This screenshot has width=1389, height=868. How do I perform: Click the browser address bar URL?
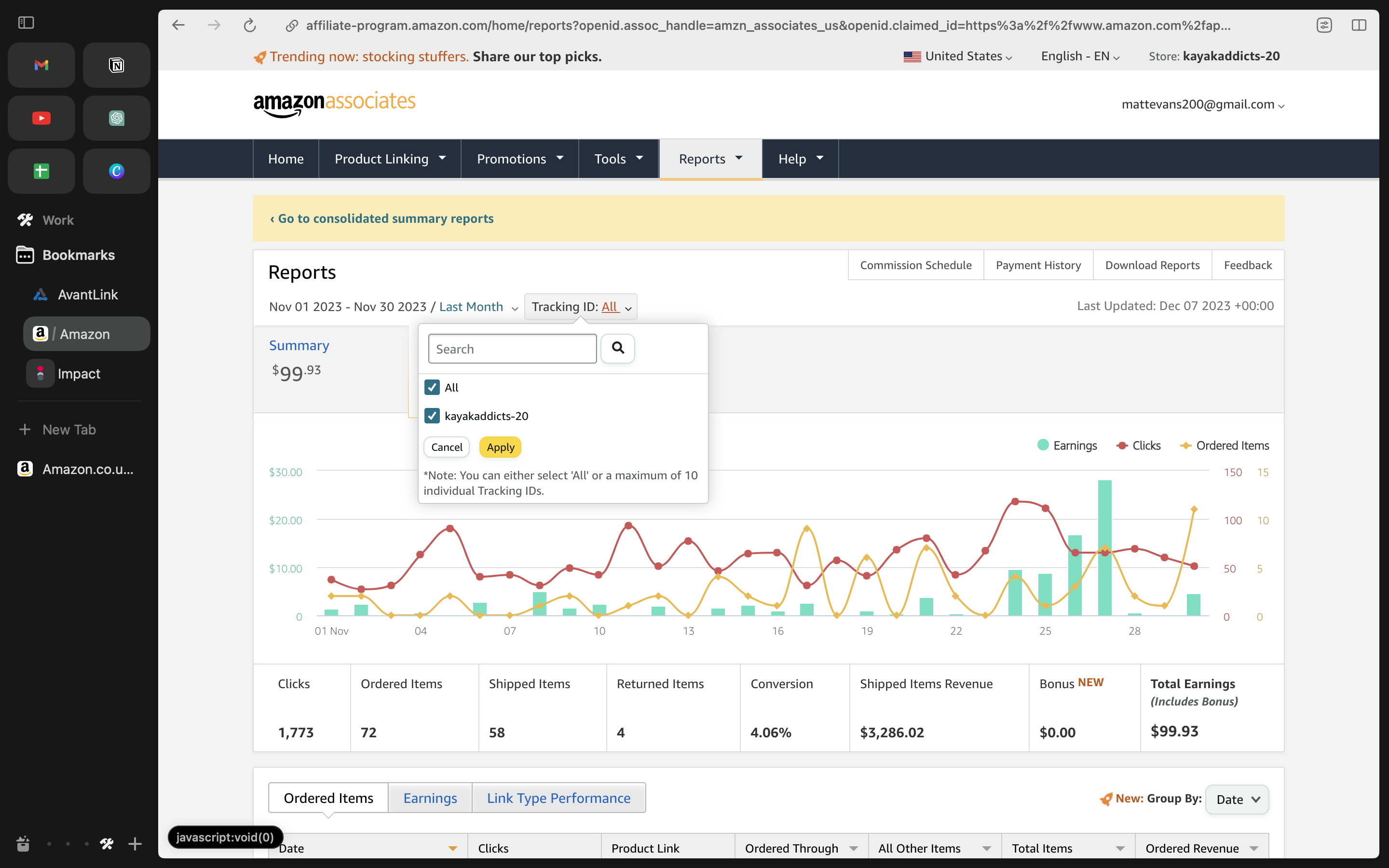click(x=768, y=25)
